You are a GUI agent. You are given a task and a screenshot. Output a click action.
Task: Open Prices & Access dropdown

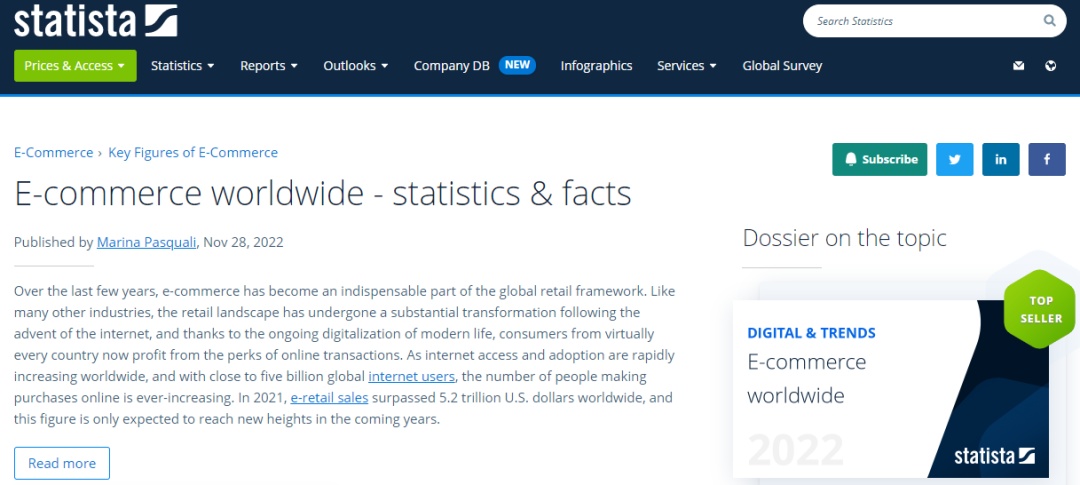(75, 65)
